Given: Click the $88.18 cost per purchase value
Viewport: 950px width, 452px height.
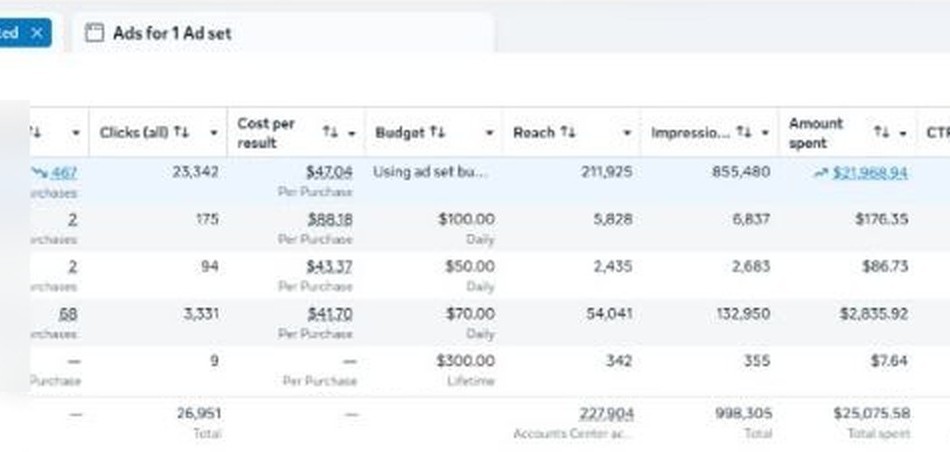Looking at the screenshot, I should point(330,219).
